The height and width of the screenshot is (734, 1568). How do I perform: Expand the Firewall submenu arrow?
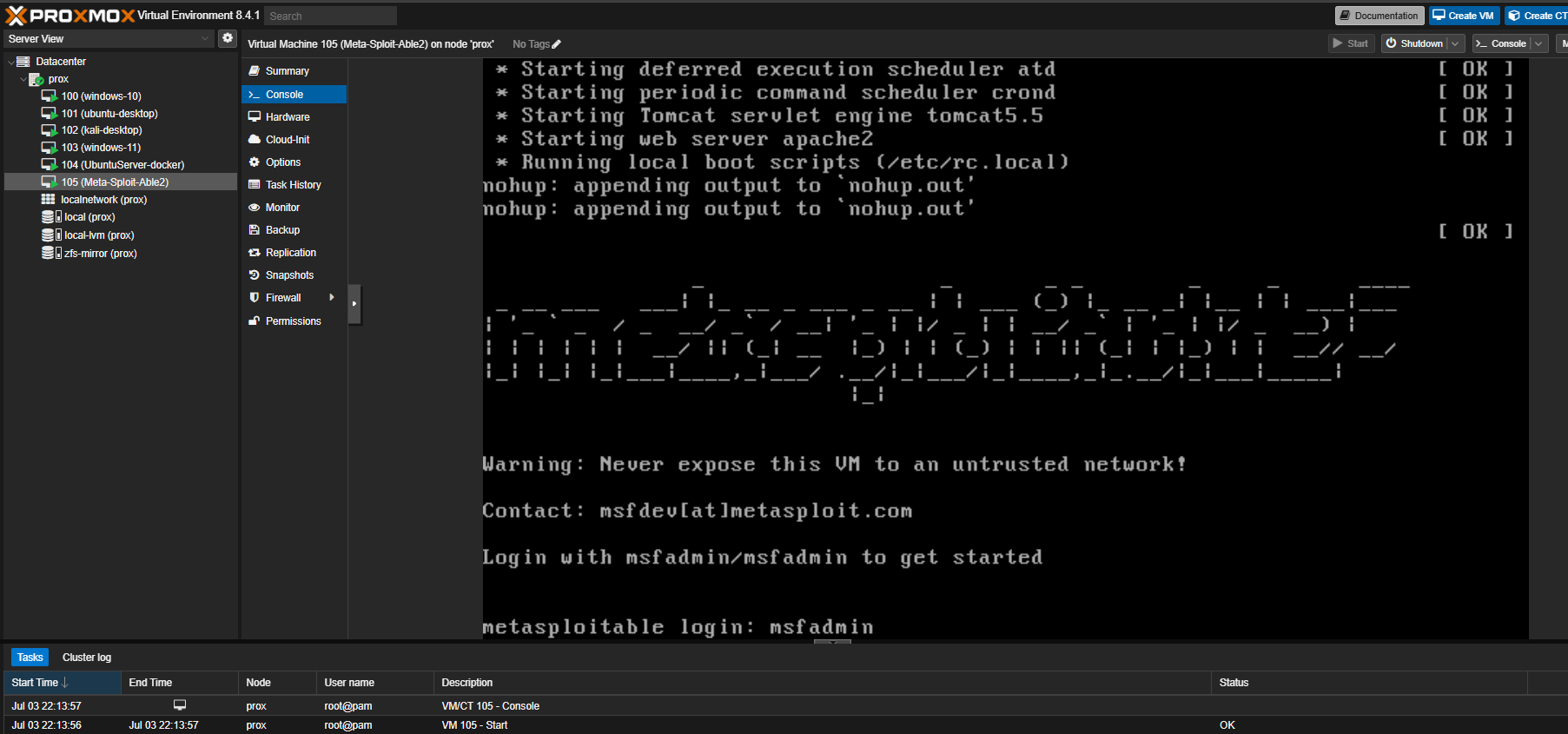[x=332, y=298]
